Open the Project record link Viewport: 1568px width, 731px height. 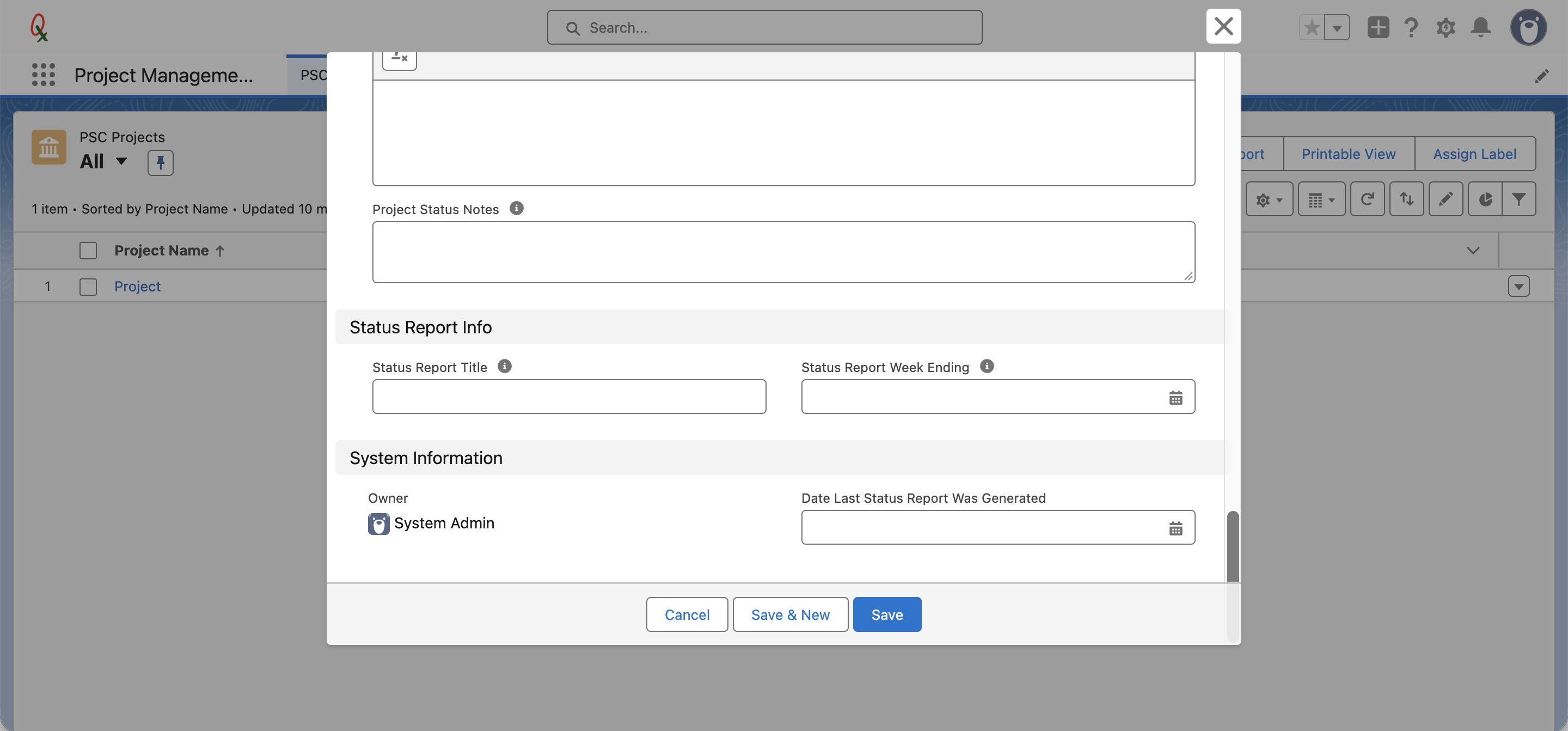tap(138, 287)
